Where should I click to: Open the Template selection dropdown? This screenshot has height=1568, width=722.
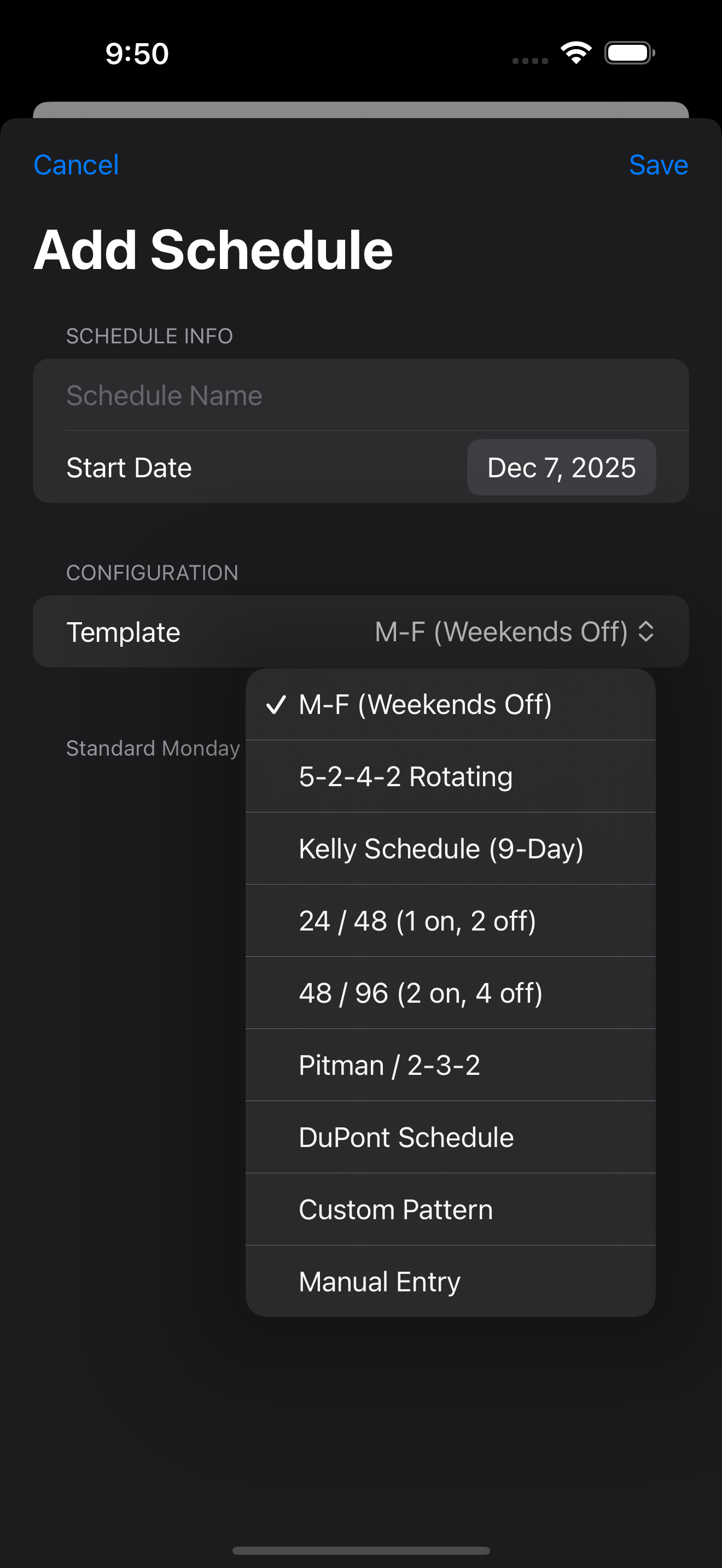511,631
